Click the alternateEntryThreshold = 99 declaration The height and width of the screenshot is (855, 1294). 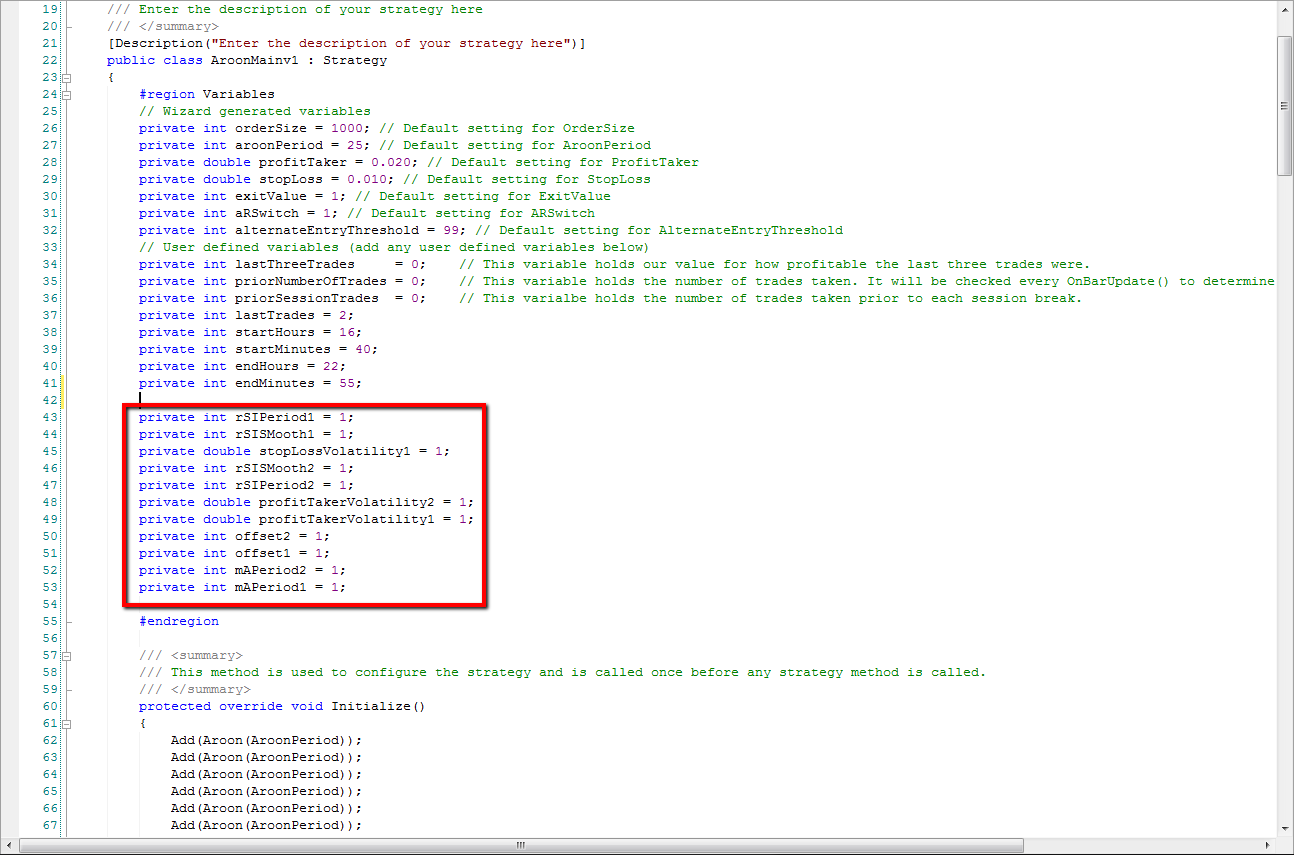(x=302, y=230)
